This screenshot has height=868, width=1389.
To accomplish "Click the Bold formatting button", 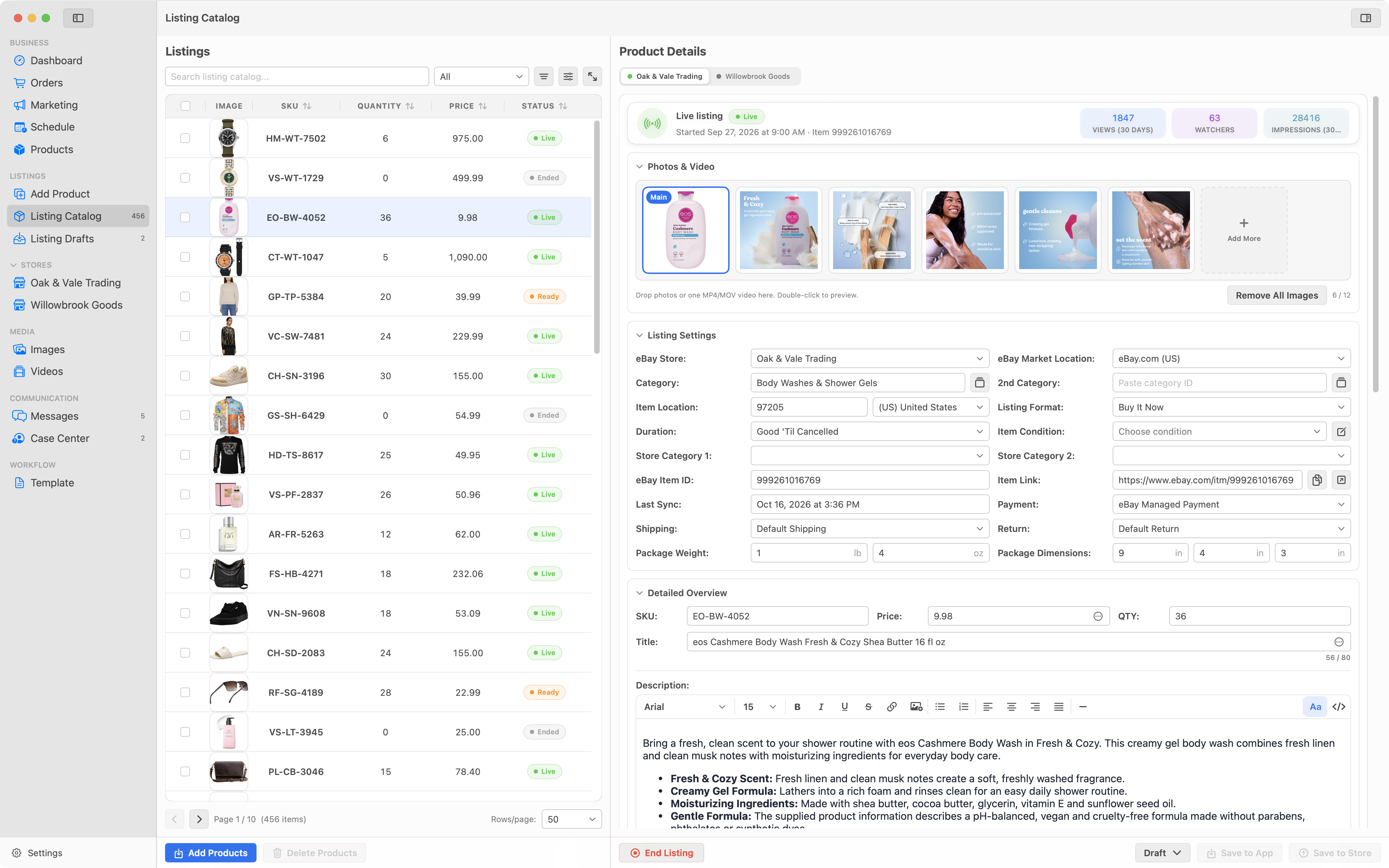I will click(797, 707).
